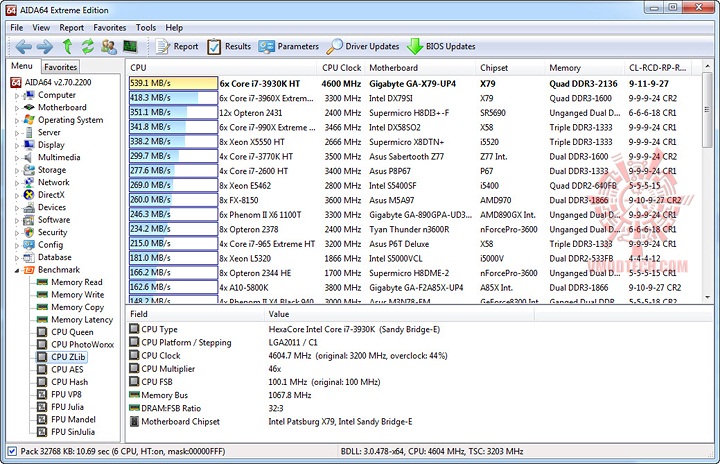720x464 pixels.
Task: Expand the Display tree node
Action: point(17,145)
